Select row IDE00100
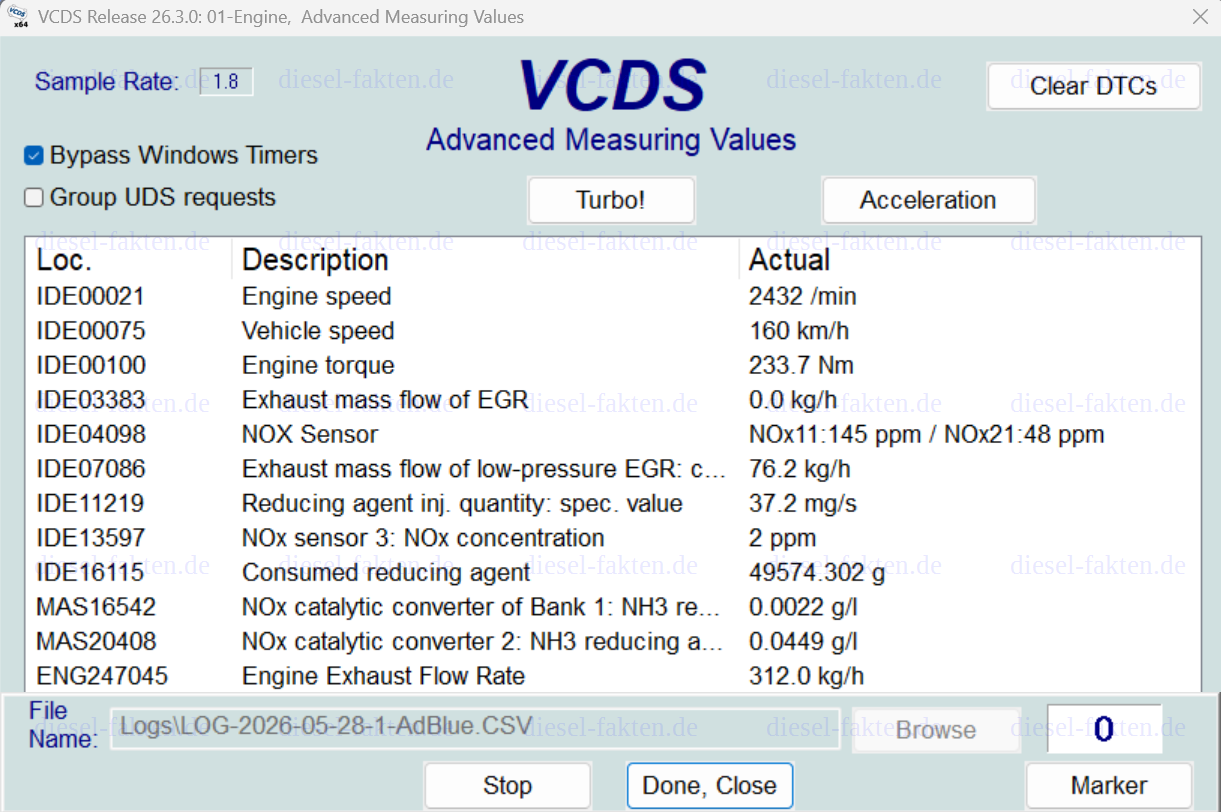Viewport: 1221px width, 812px height. point(613,366)
